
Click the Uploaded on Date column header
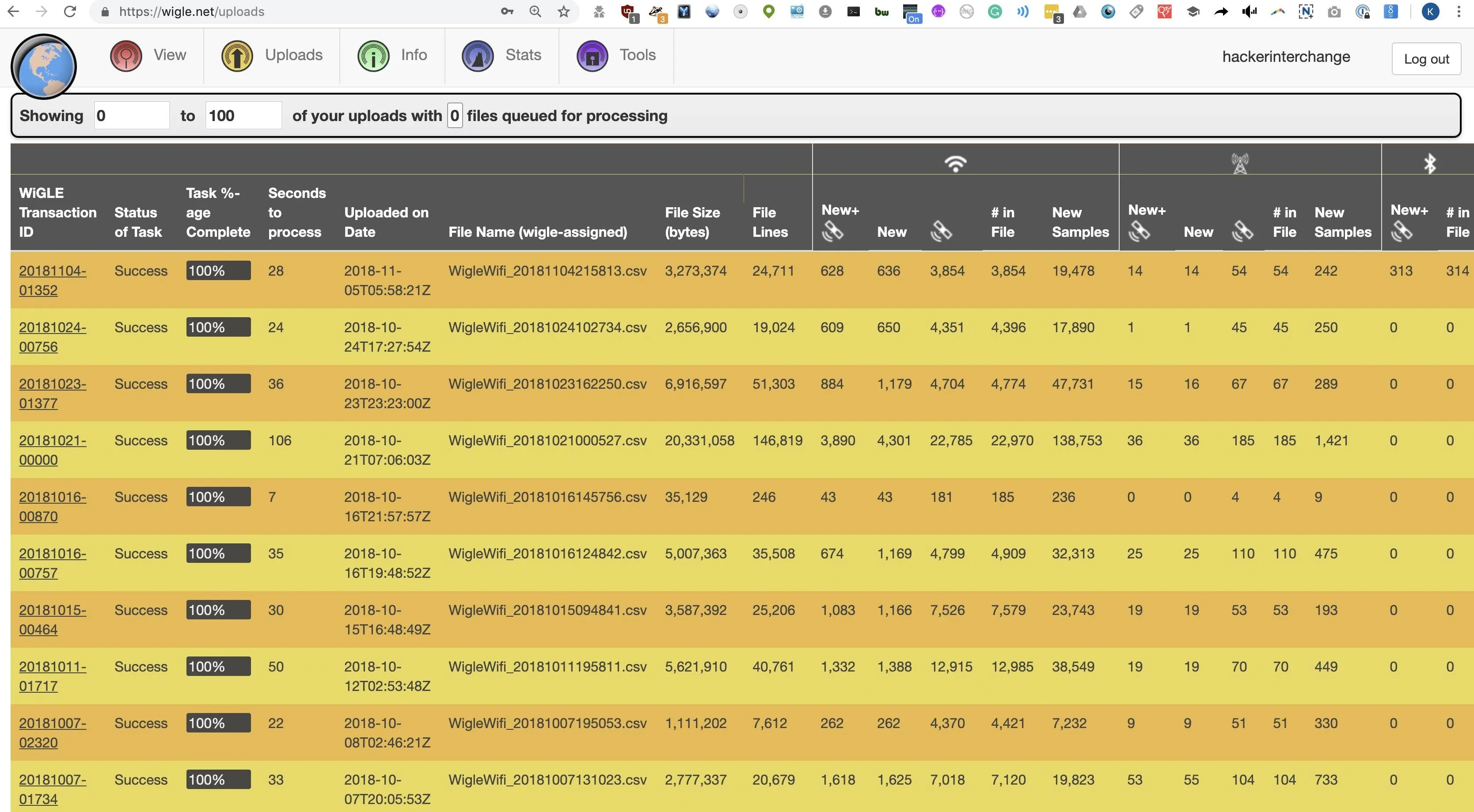pos(386,222)
